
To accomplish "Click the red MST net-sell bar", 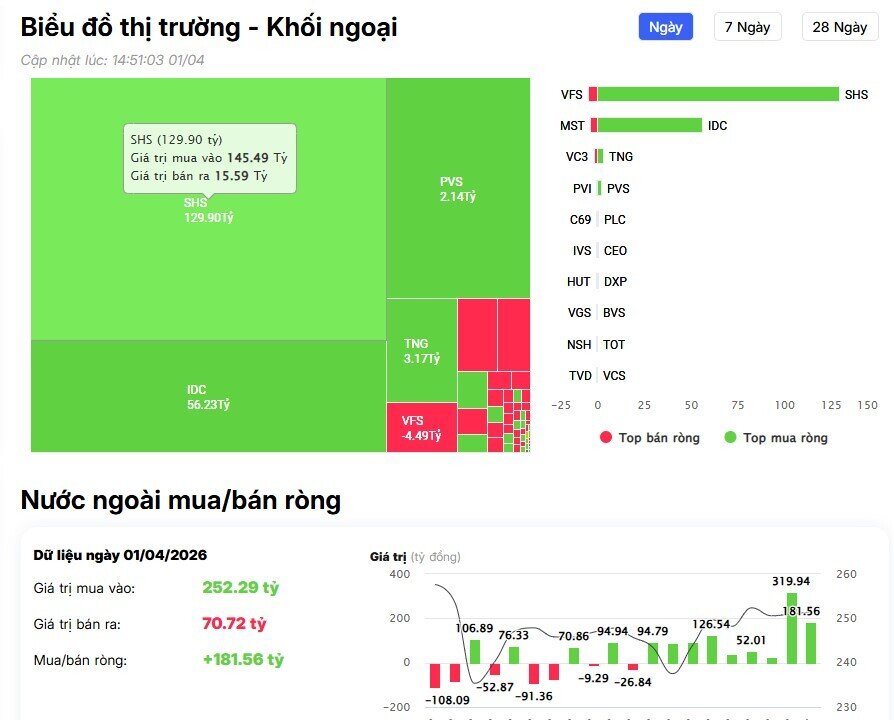I will coord(594,125).
